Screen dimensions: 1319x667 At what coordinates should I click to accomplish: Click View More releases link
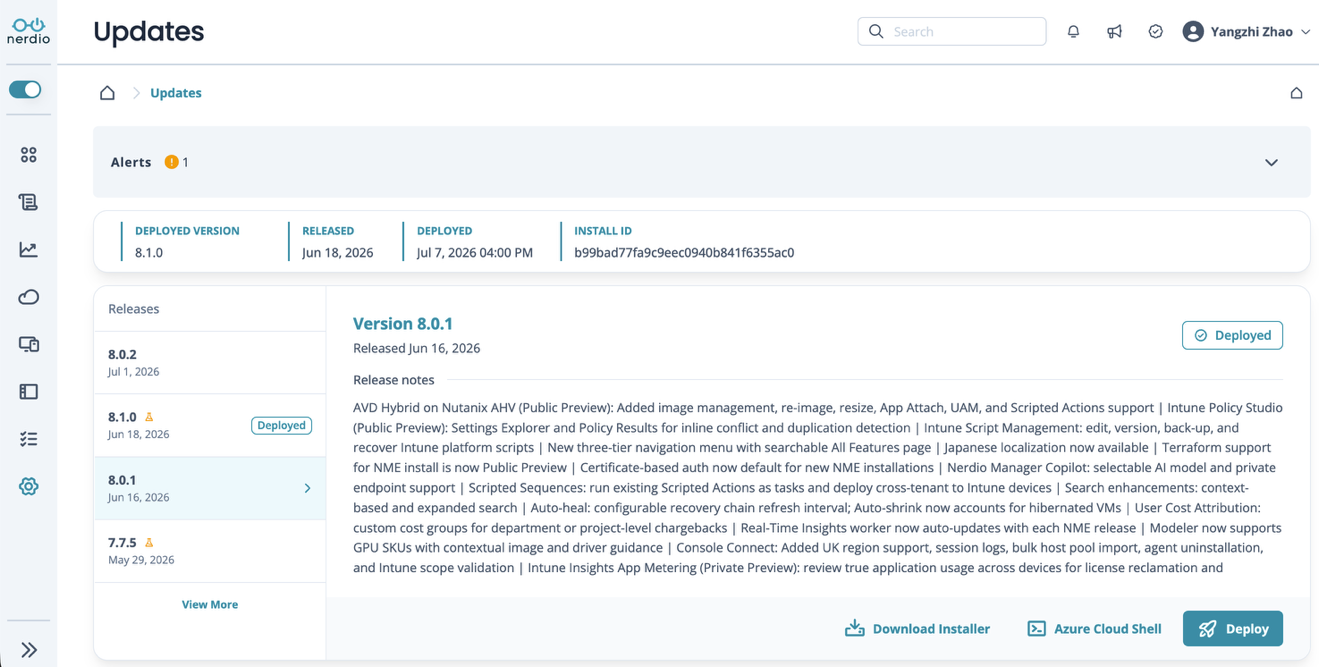(210, 605)
